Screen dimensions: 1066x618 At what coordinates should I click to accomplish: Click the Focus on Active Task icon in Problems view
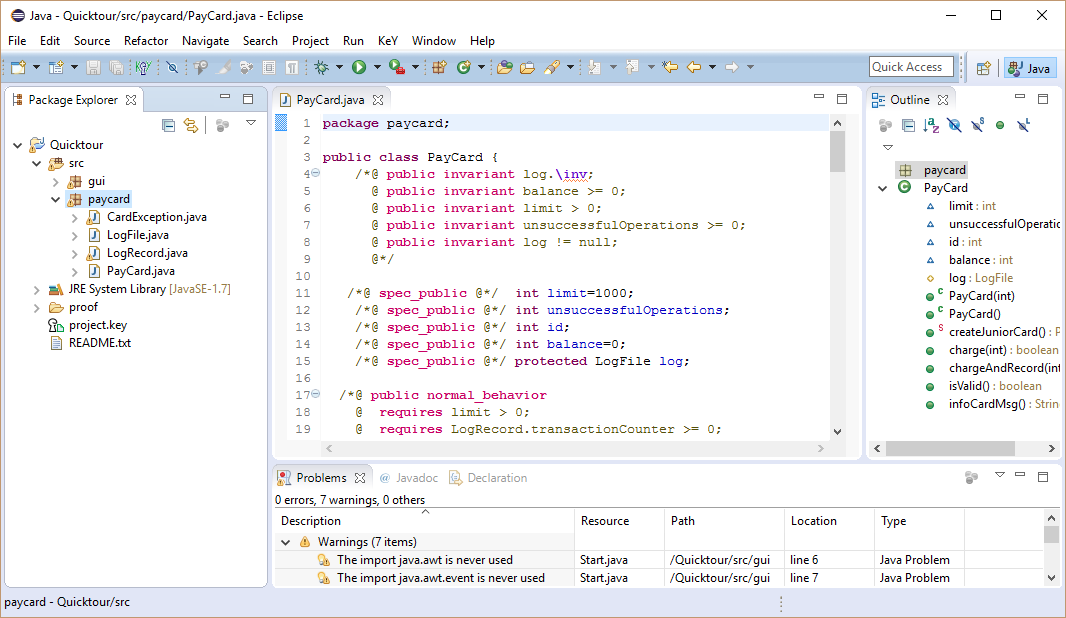pos(972,477)
